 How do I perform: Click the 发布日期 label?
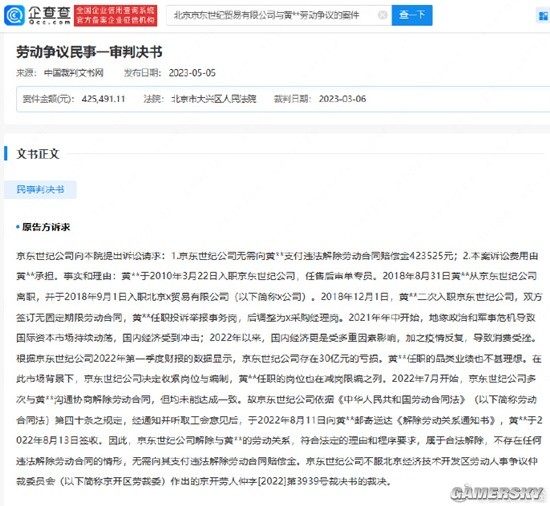click(x=142, y=73)
